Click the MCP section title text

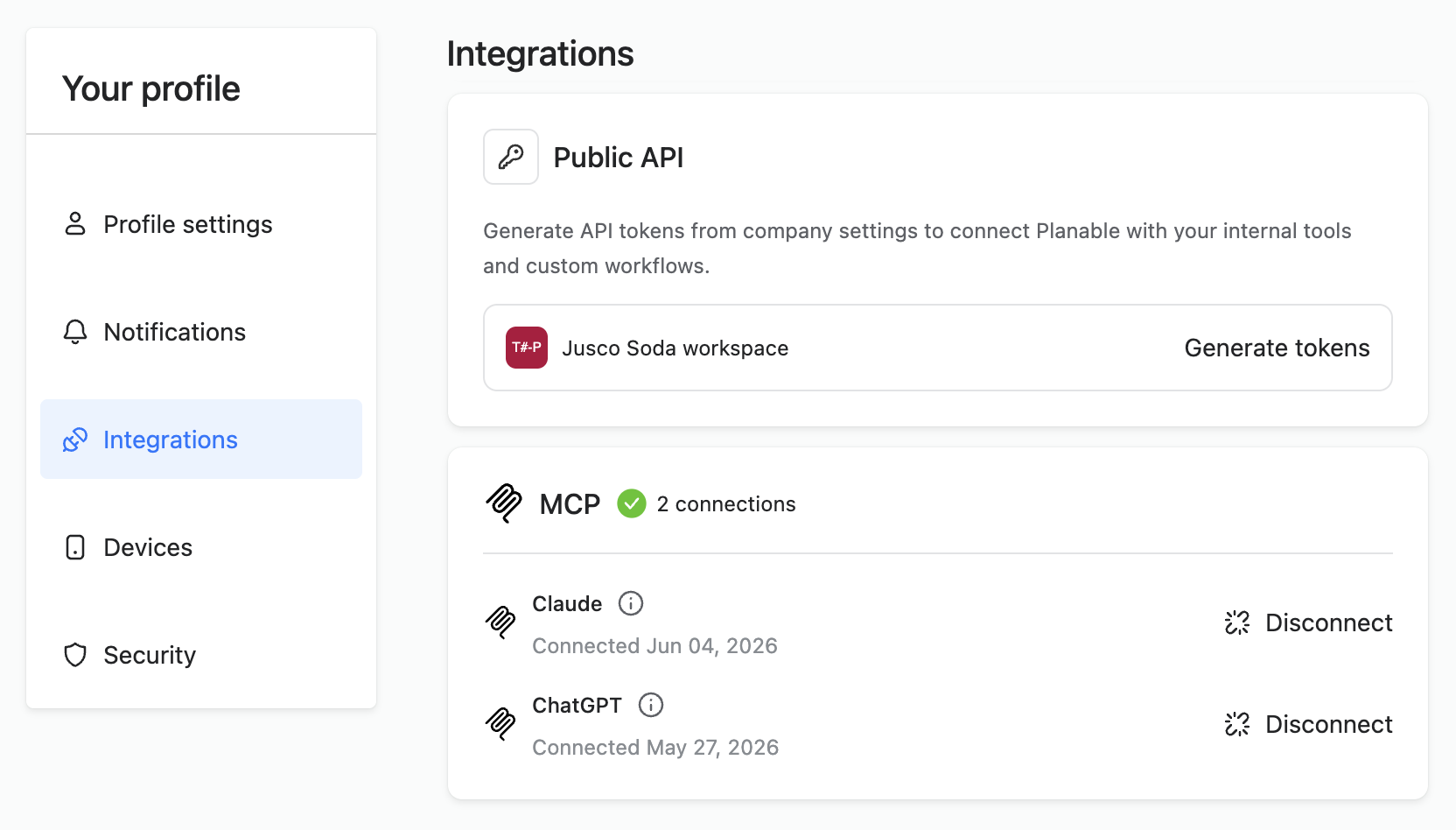(x=570, y=503)
